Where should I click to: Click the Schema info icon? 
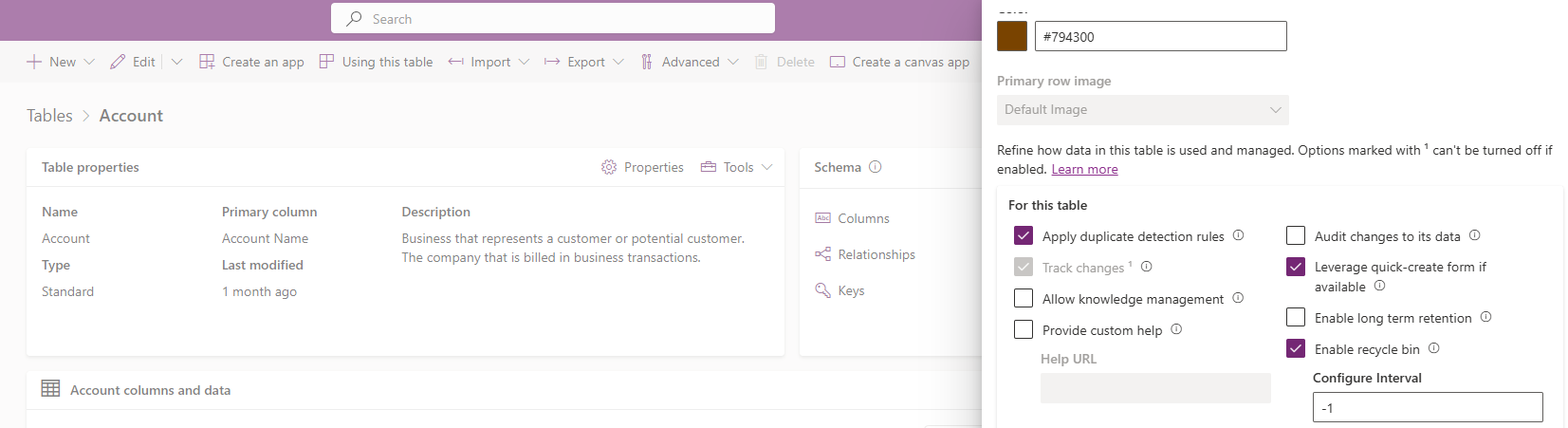876,167
